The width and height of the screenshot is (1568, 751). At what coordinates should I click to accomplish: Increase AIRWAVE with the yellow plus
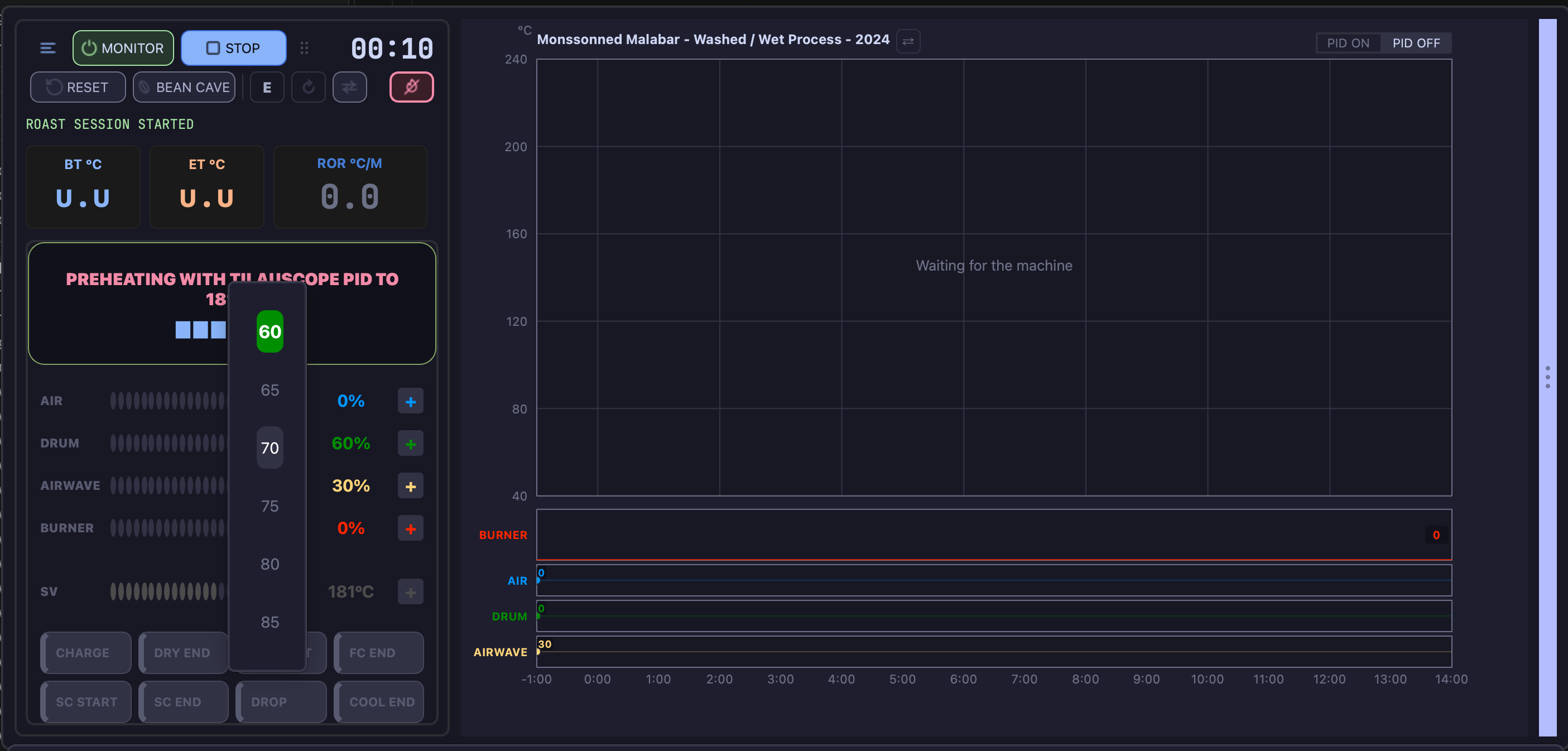(x=411, y=485)
